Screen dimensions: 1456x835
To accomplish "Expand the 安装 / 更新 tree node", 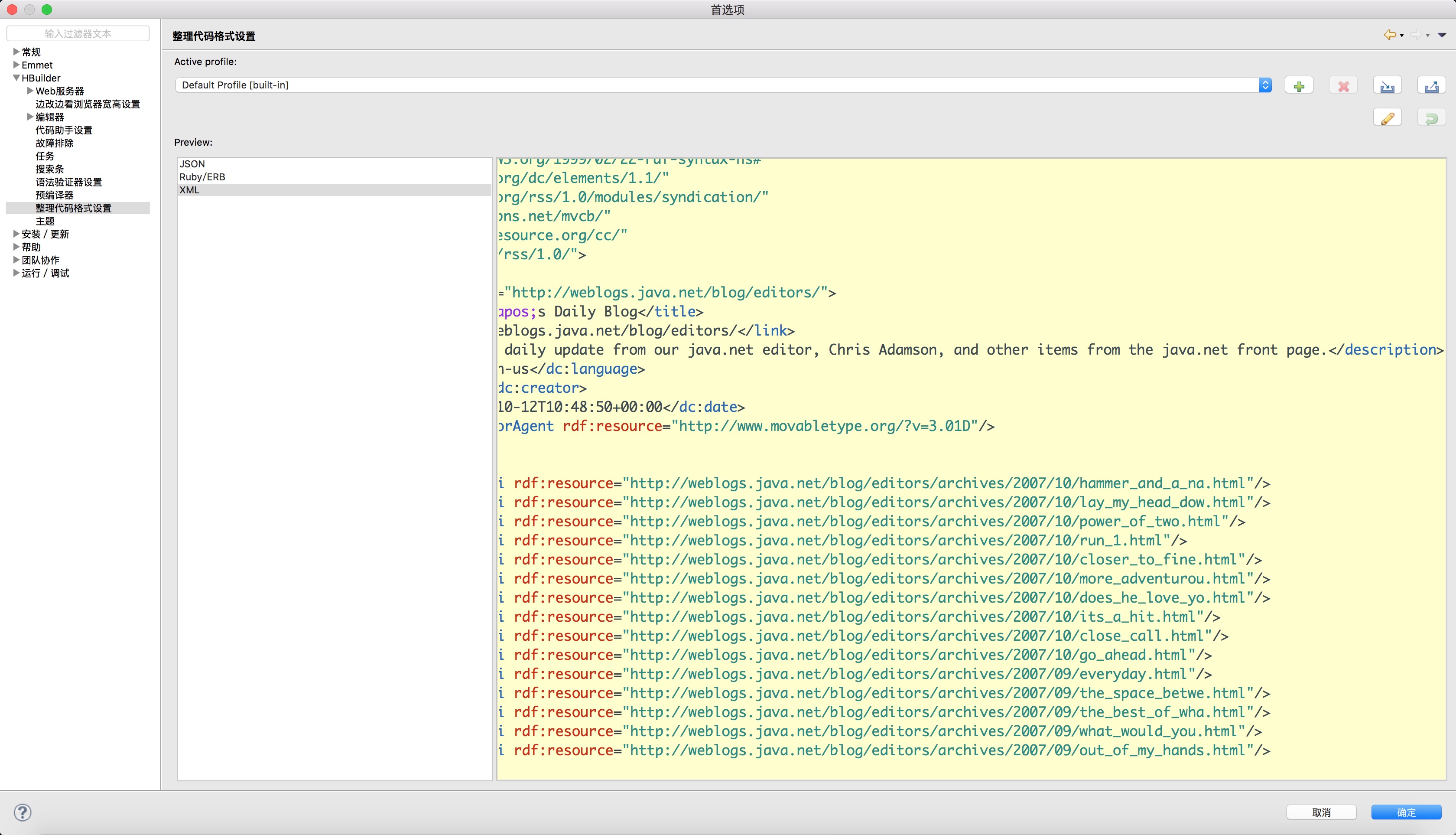I will [16, 234].
